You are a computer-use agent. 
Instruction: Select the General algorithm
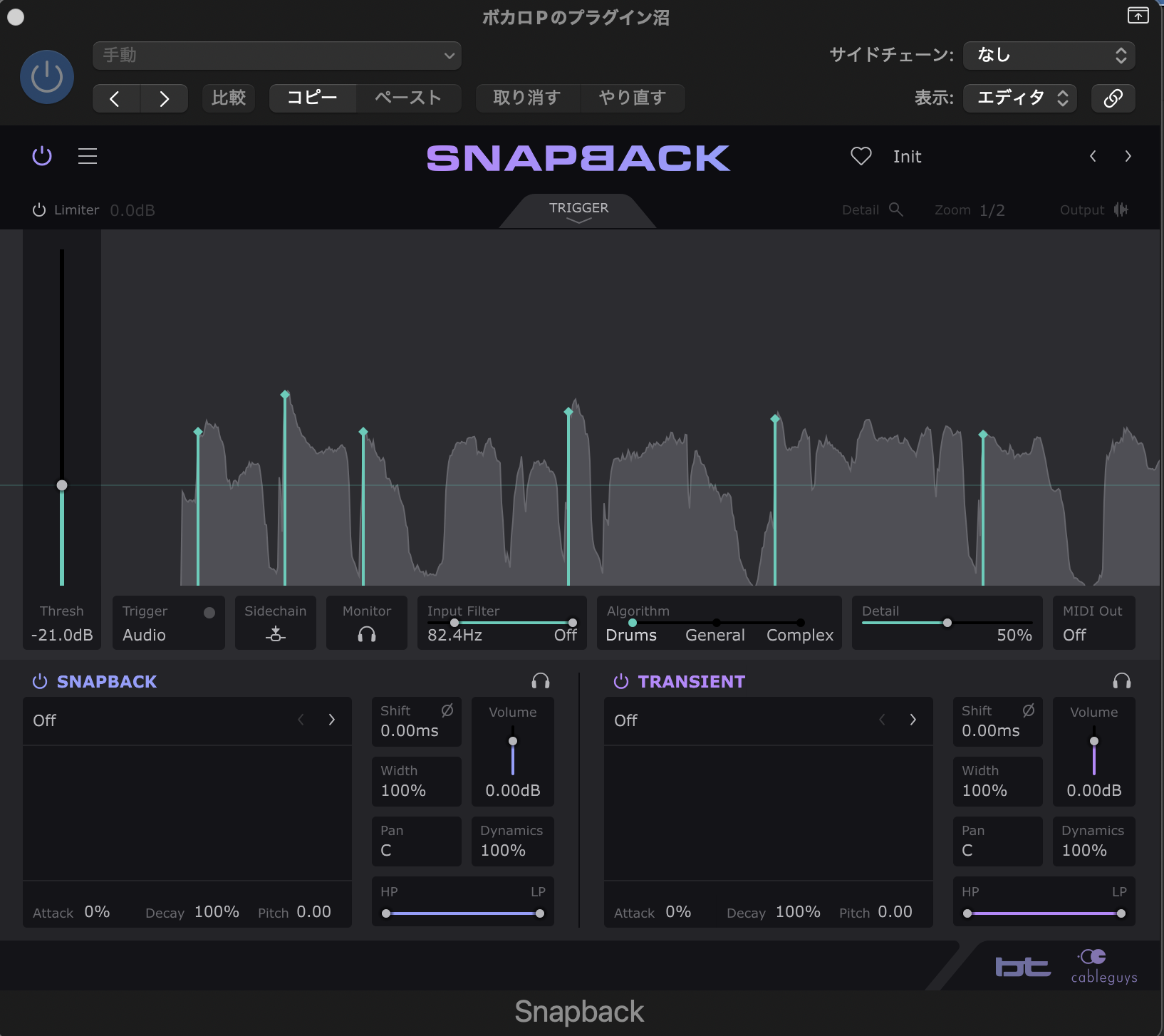tap(715, 635)
